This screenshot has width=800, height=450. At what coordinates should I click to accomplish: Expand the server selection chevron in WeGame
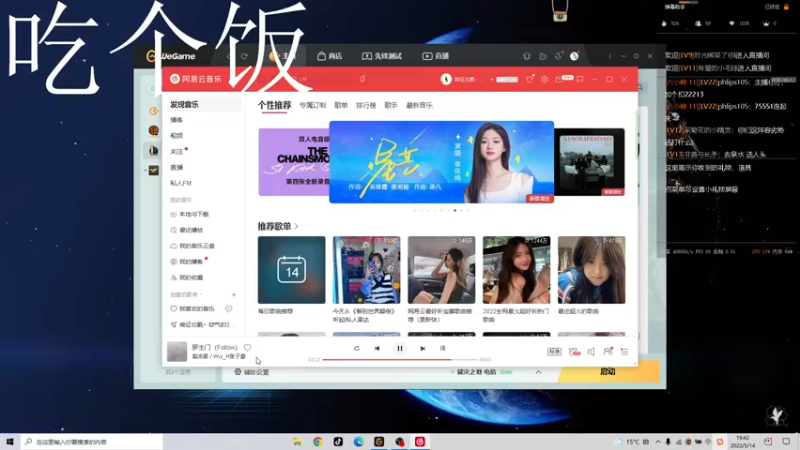[x=538, y=372]
